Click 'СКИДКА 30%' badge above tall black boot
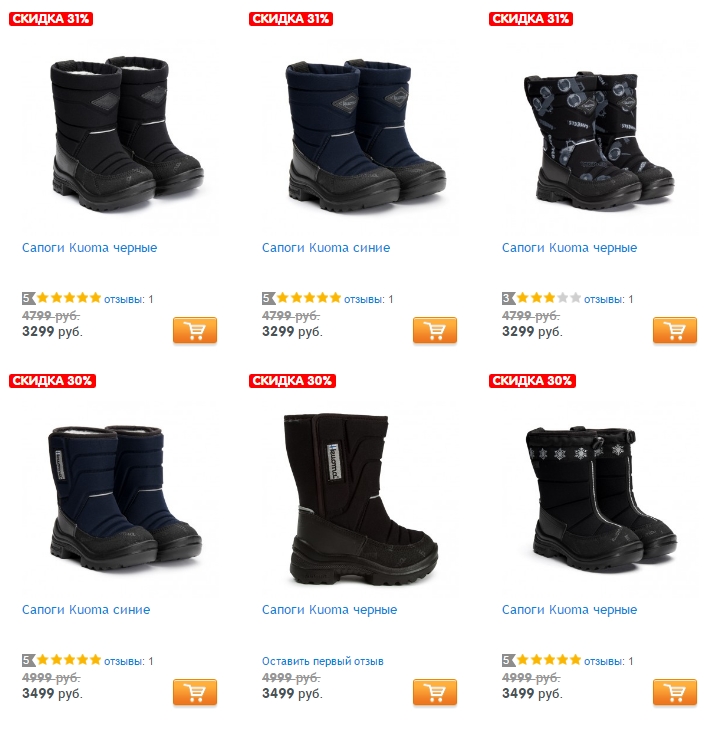The width and height of the screenshot is (719, 731). [x=292, y=381]
